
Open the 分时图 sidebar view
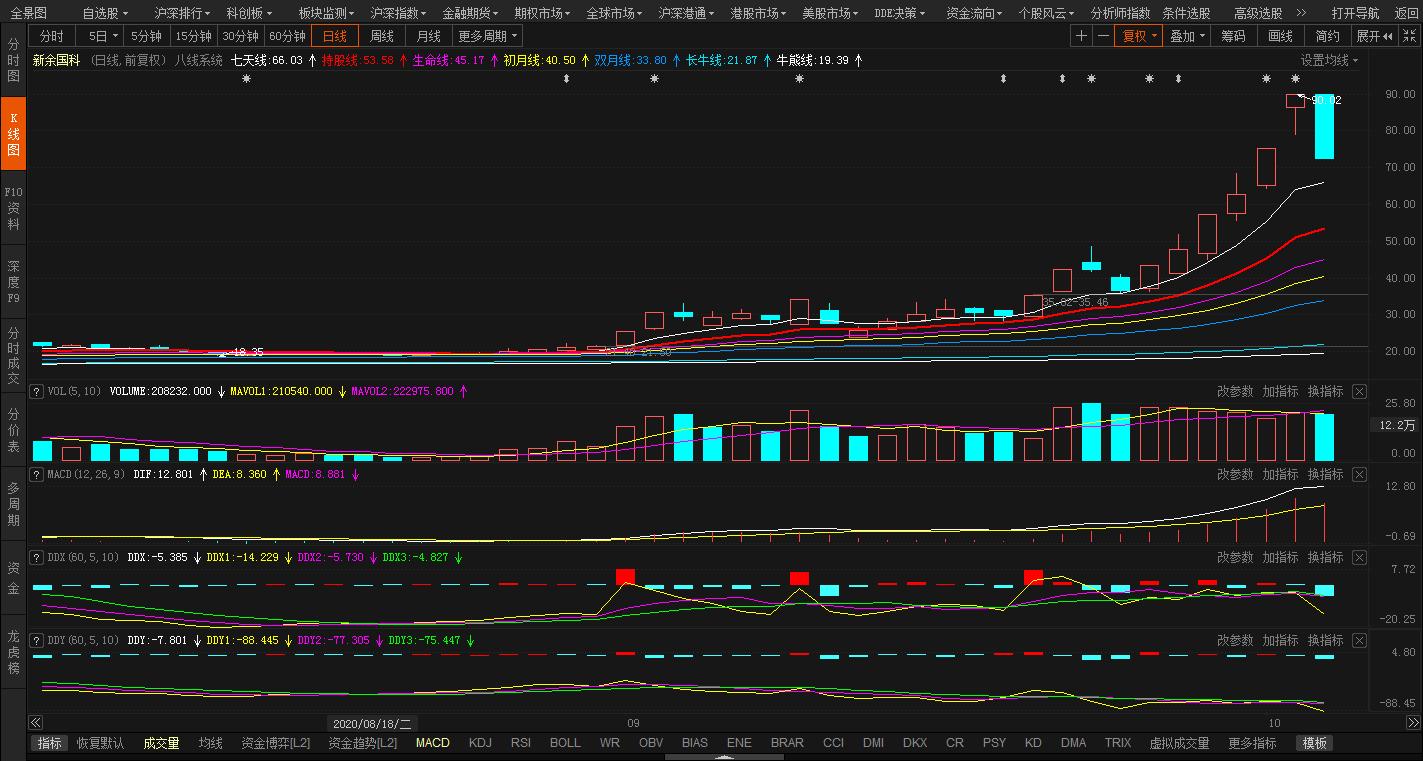(x=13, y=61)
